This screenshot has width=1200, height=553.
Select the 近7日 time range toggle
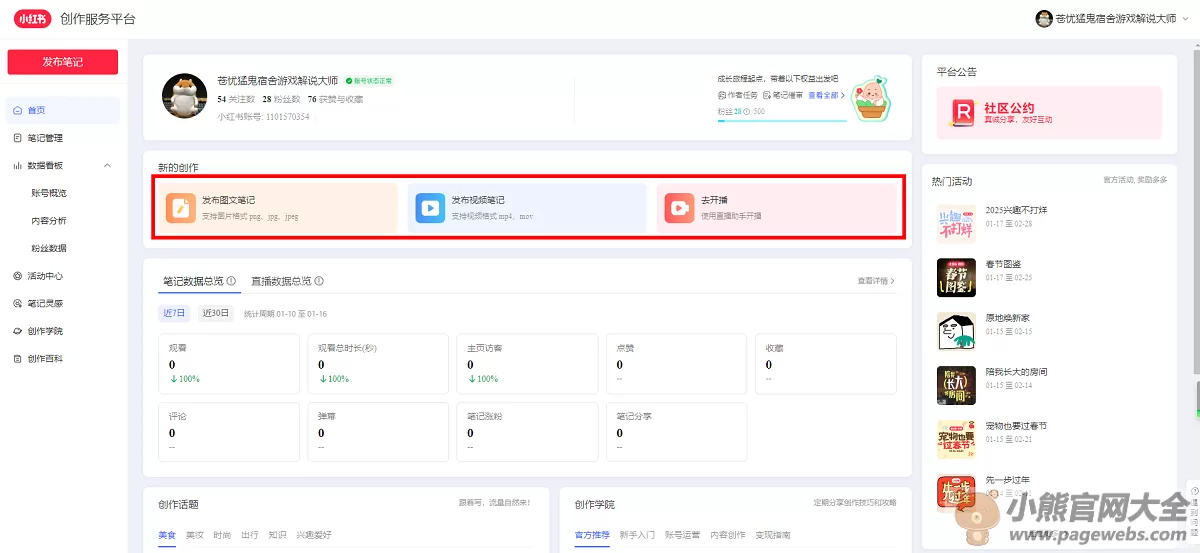pyautogui.click(x=175, y=313)
